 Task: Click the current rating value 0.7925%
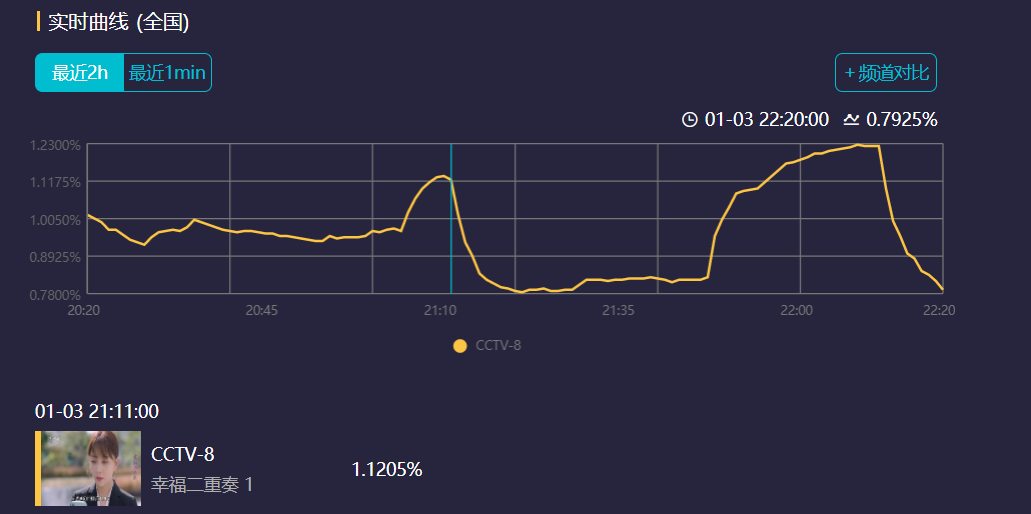902,120
